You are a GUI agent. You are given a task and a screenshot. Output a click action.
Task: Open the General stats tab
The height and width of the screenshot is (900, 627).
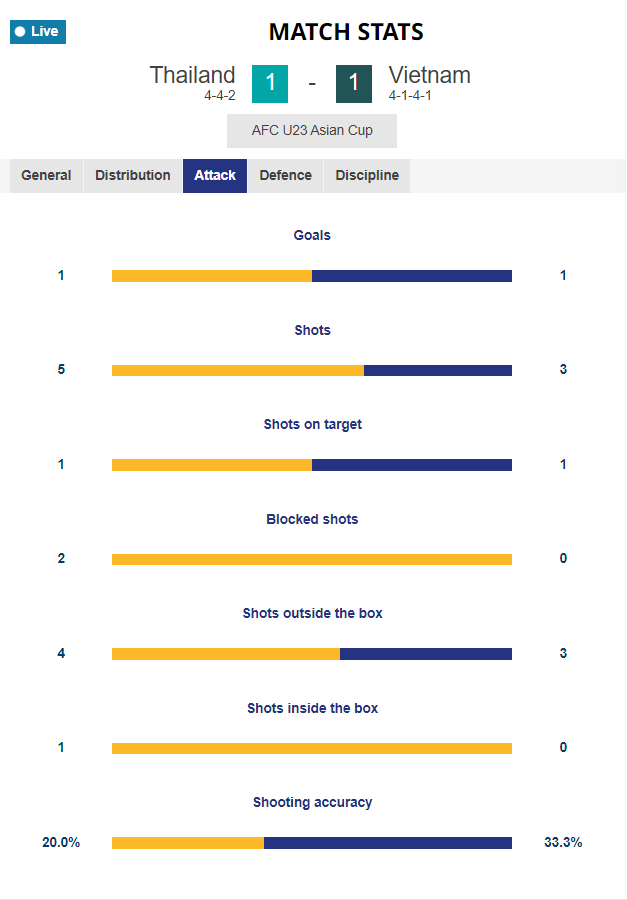click(47, 176)
